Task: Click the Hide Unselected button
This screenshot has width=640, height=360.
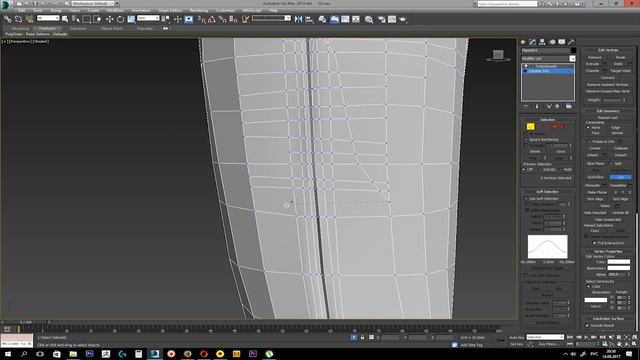Action: tap(607, 220)
